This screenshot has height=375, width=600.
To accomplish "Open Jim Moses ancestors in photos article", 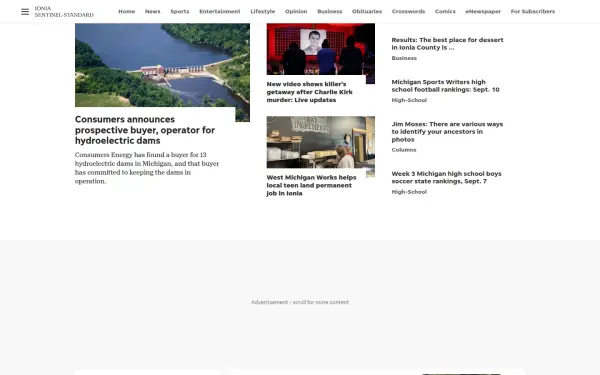I will pos(447,132).
